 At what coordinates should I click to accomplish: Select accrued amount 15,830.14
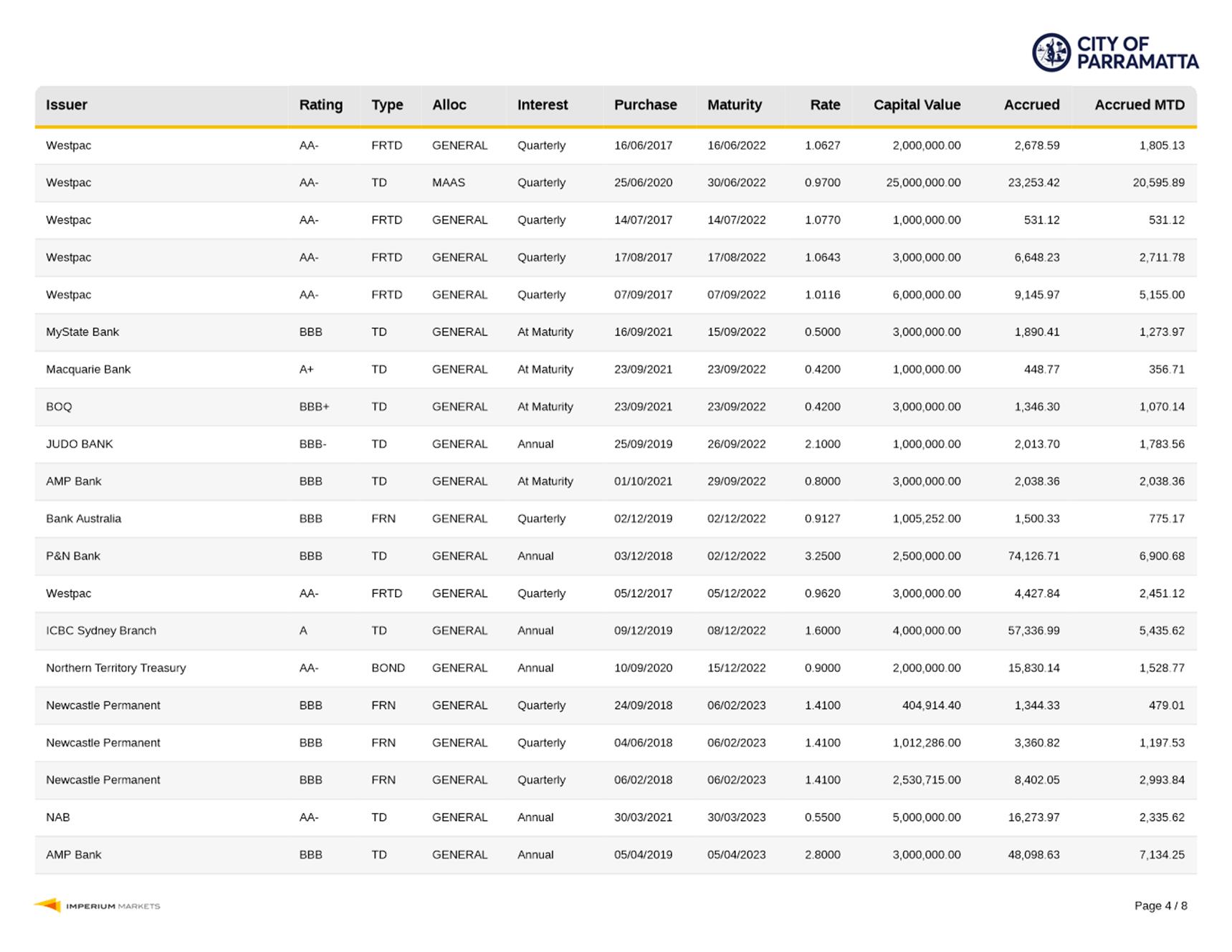(x=1033, y=668)
